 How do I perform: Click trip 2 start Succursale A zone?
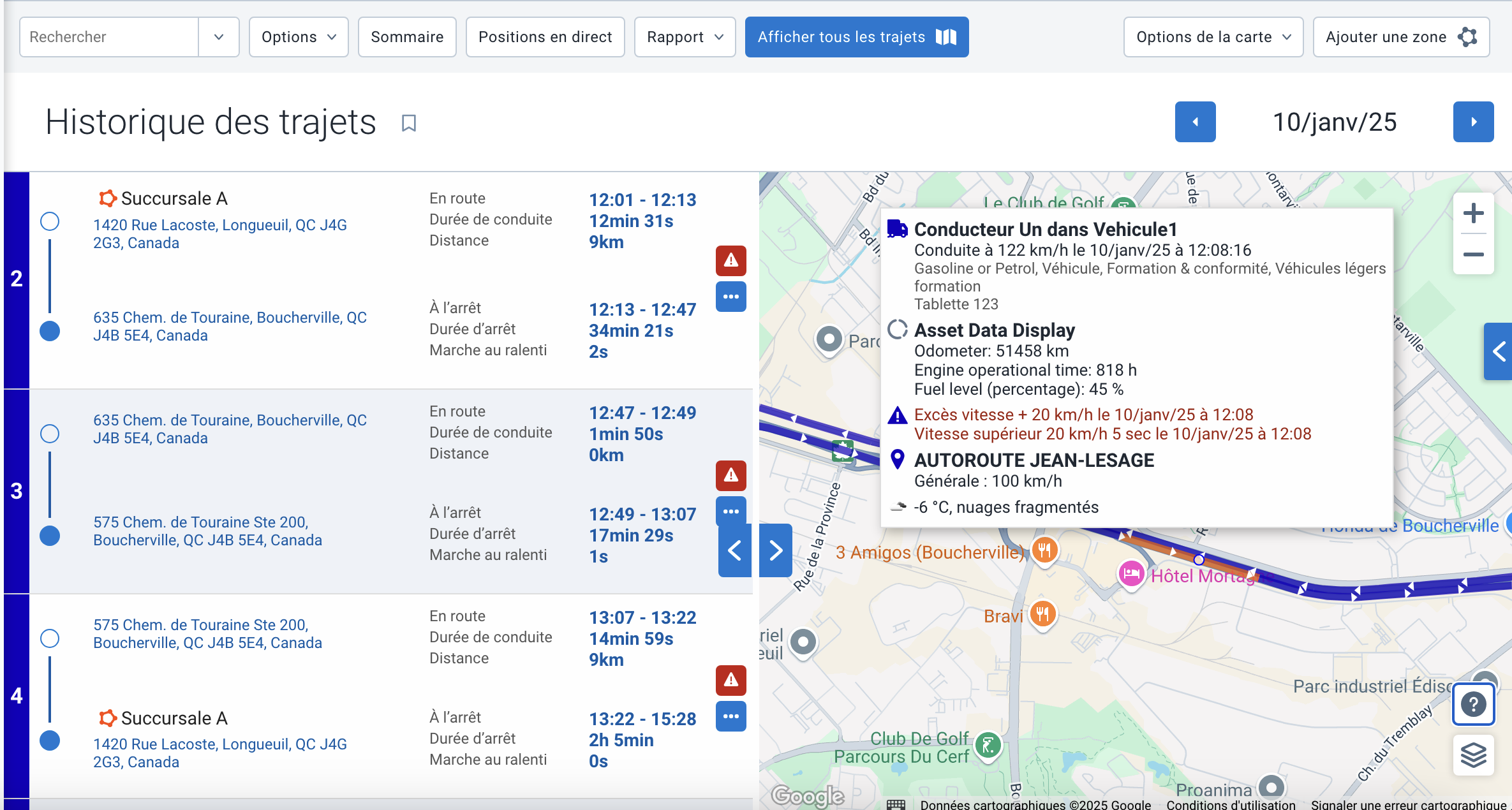pos(163,198)
